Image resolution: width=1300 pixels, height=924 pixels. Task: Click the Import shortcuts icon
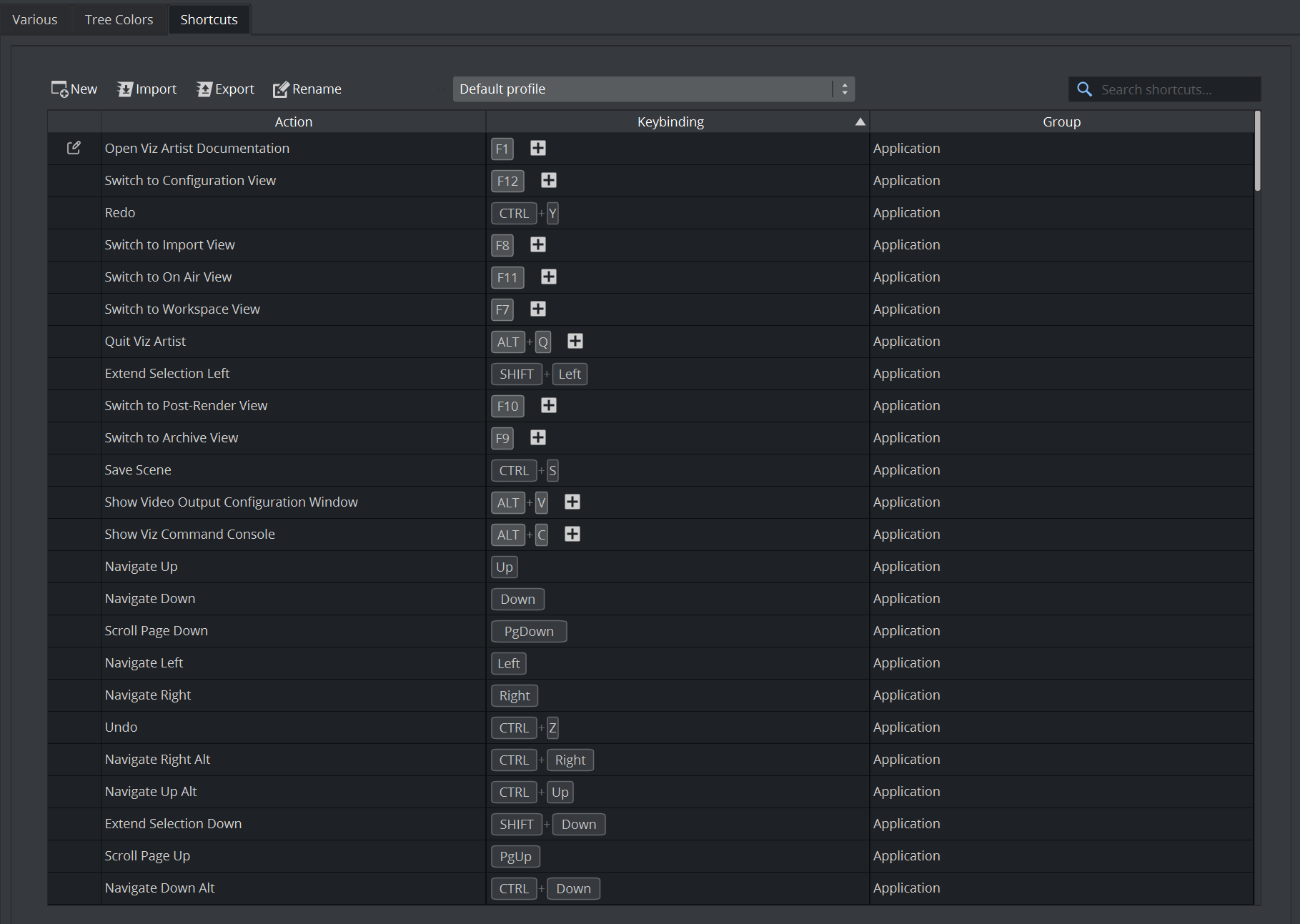[x=125, y=89]
